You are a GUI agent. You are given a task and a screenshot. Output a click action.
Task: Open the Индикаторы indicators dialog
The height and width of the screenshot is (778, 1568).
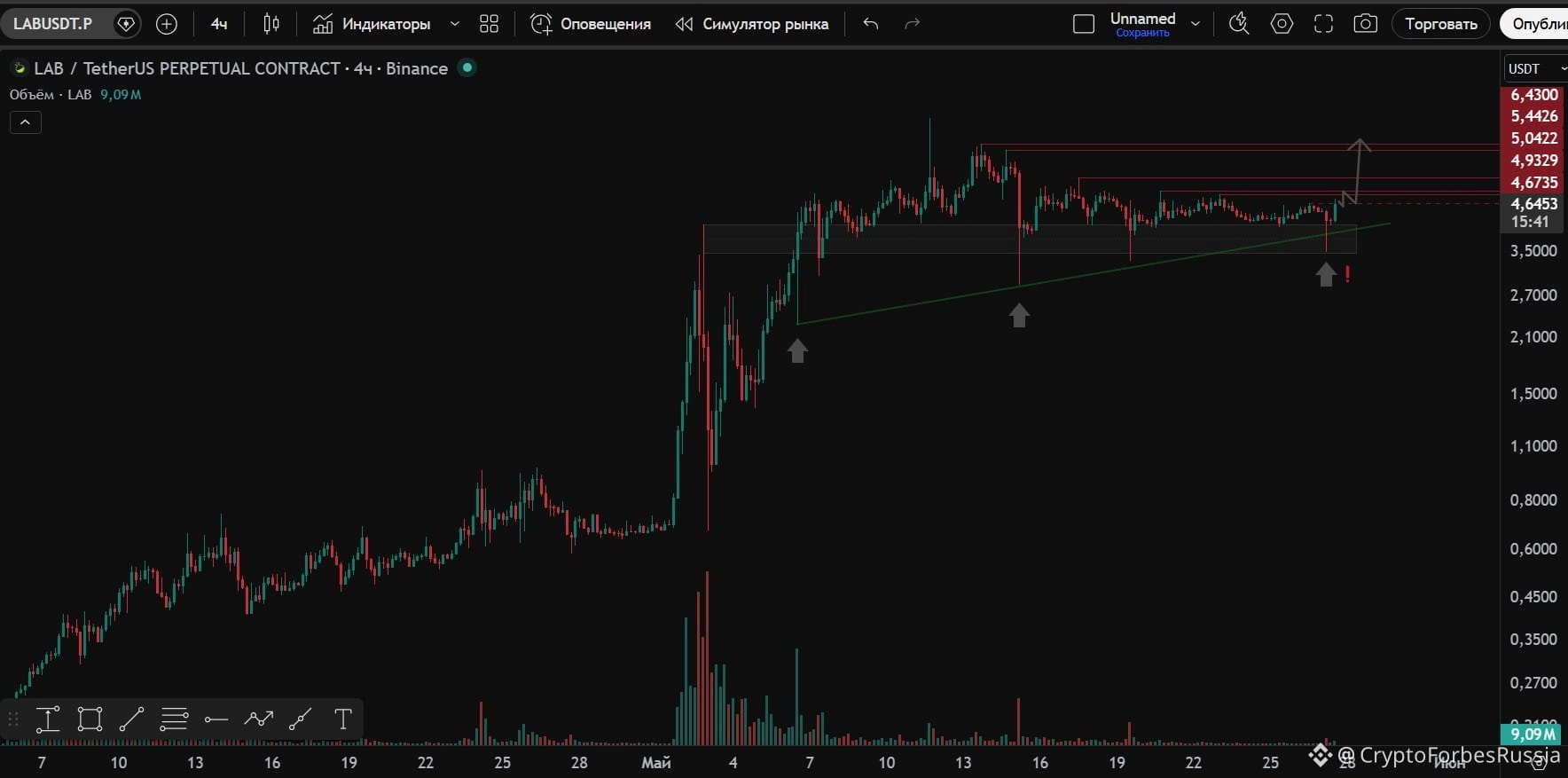(372, 24)
